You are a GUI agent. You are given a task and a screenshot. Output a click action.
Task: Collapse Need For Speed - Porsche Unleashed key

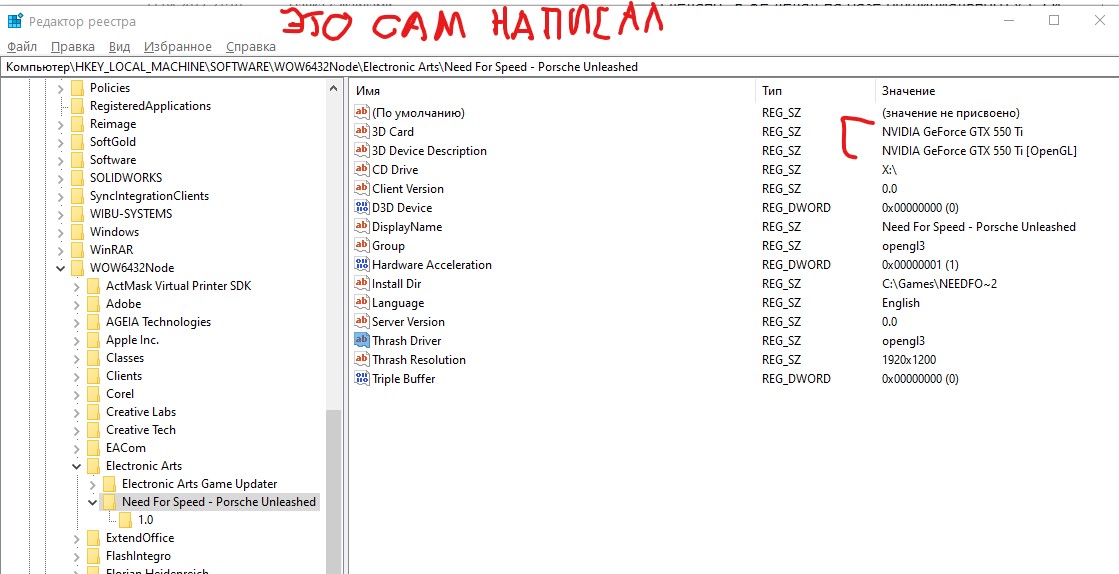[92, 502]
